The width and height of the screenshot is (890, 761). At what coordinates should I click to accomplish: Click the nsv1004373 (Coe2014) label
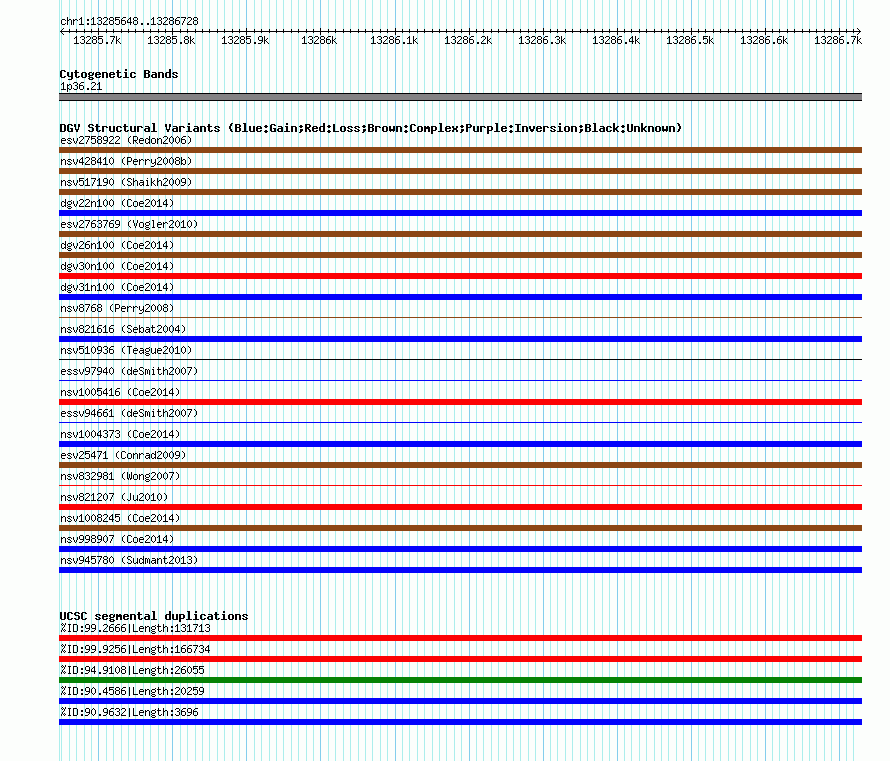[x=120, y=434]
